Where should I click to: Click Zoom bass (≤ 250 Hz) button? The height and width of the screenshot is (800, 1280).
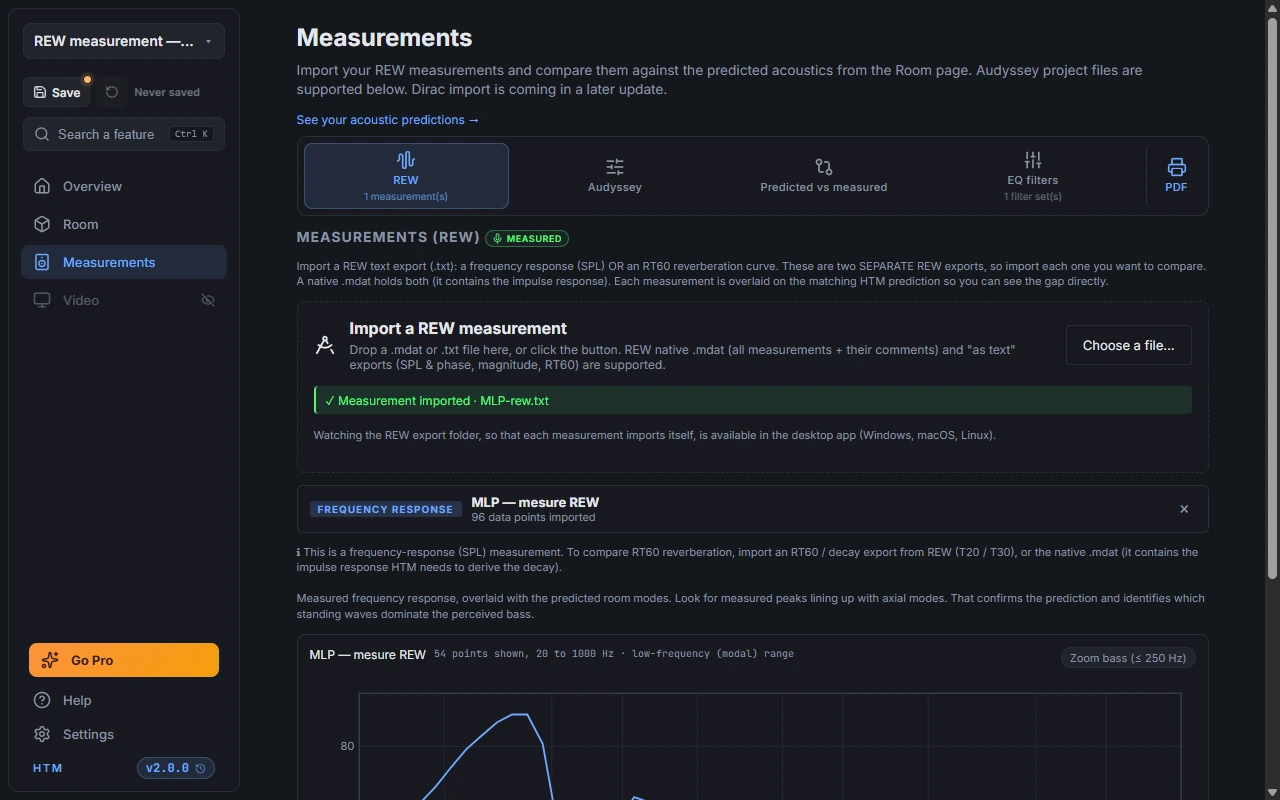point(1128,658)
